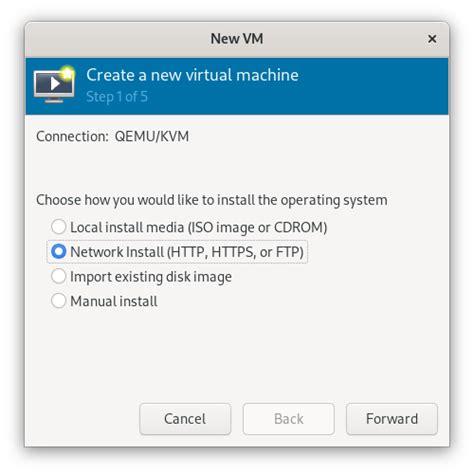Click the New VM title bar text
The image size is (474, 474).
237,39
